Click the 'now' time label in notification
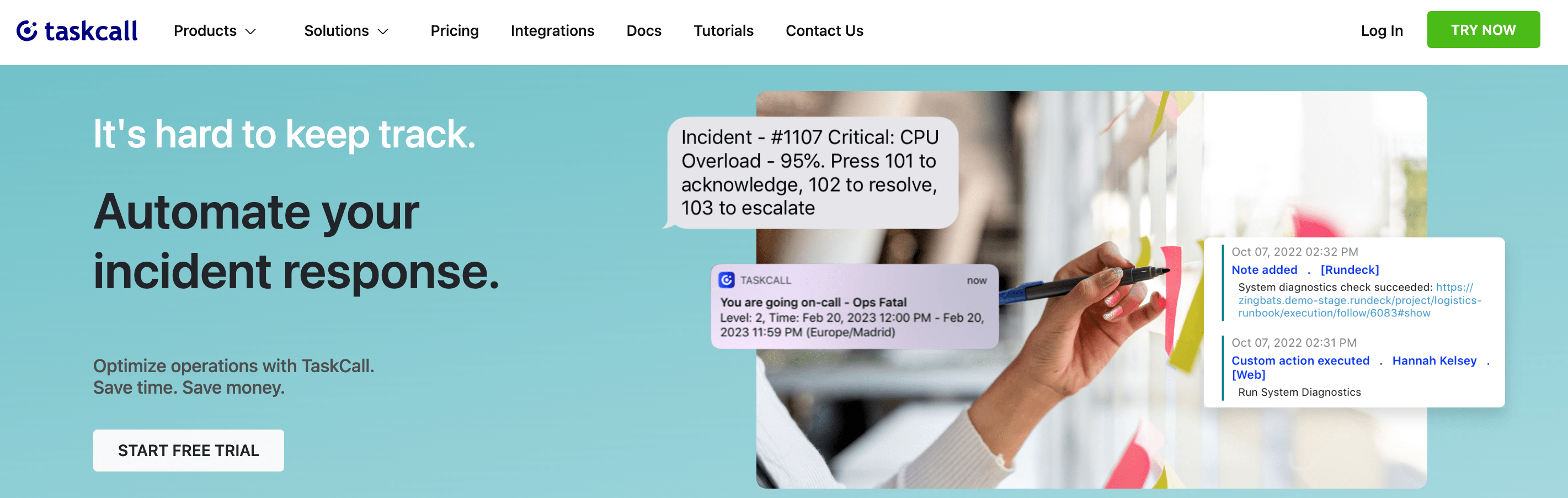The image size is (1568, 498). point(977,280)
